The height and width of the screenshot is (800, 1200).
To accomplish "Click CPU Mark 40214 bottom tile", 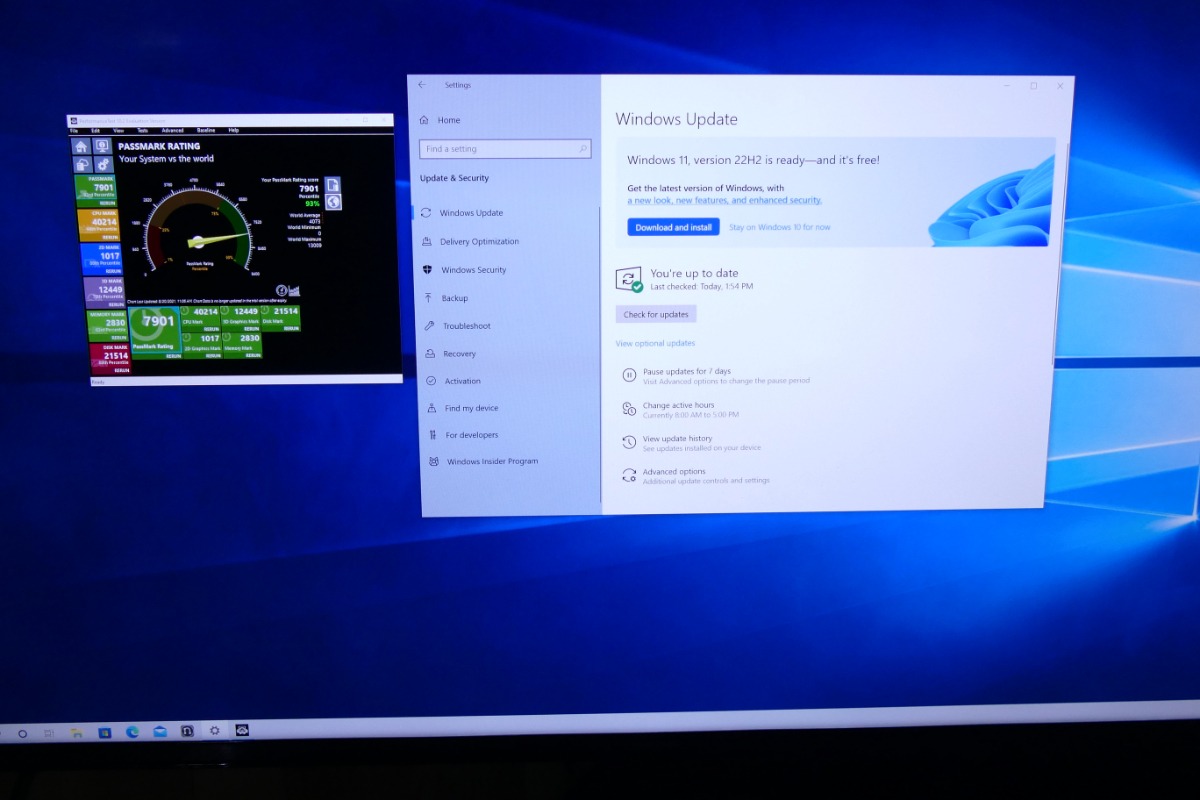I will point(201,319).
